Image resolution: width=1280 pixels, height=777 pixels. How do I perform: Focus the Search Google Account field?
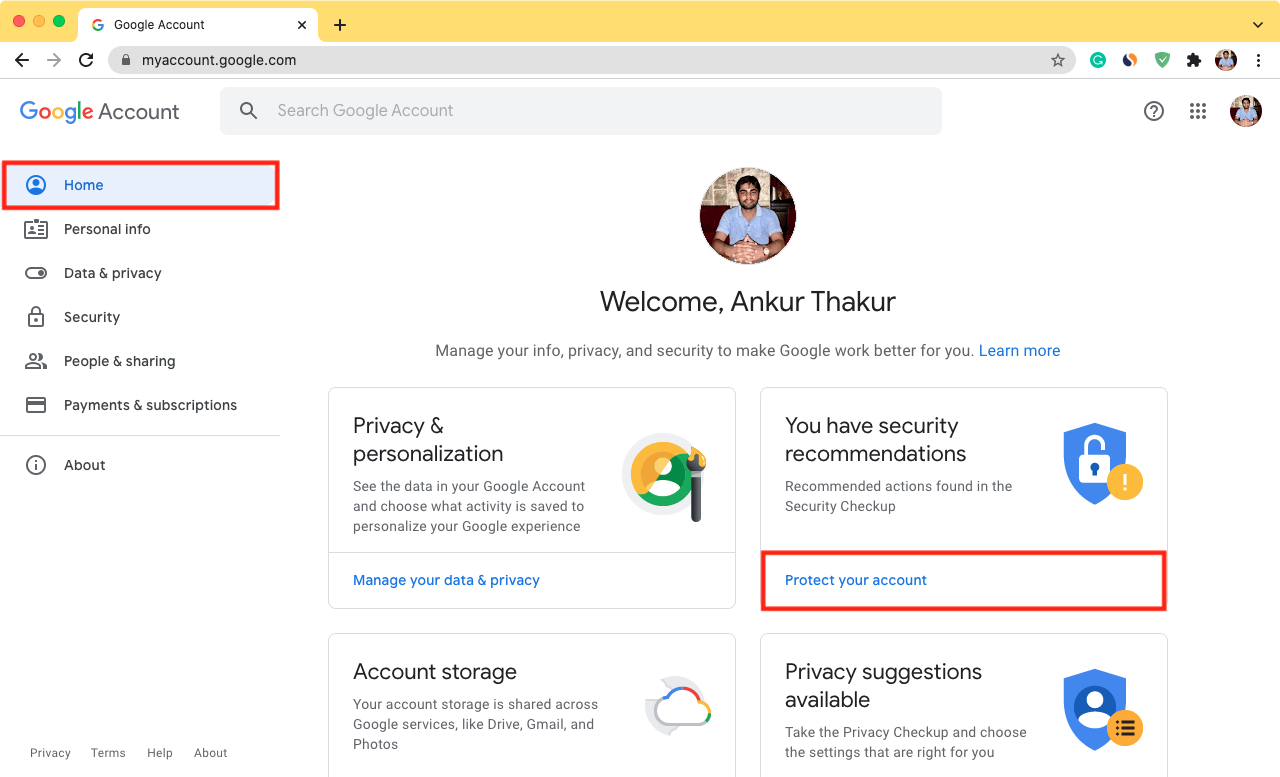pos(581,111)
